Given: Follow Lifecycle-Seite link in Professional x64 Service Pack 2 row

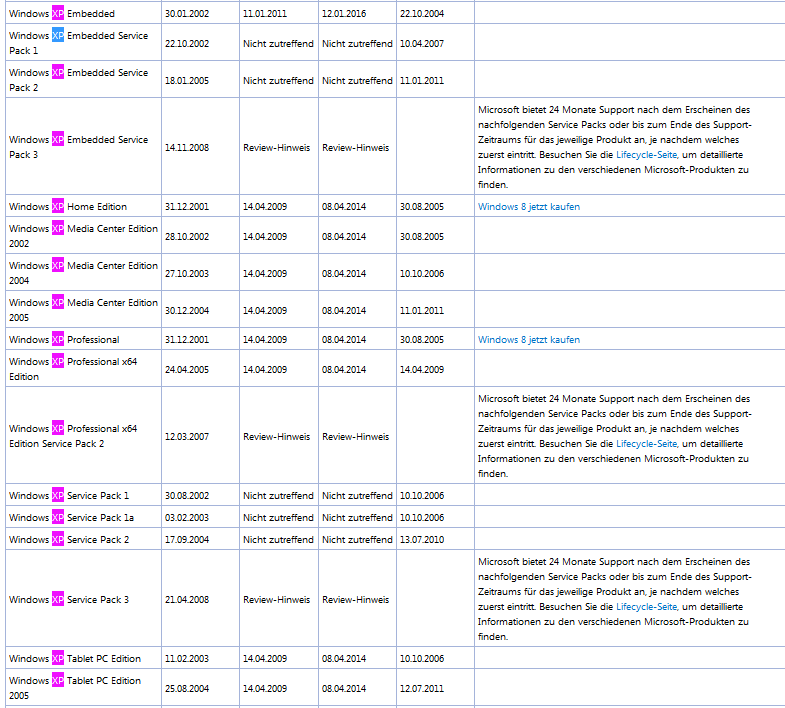Looking at the screenshot, I should pos(647,444).
